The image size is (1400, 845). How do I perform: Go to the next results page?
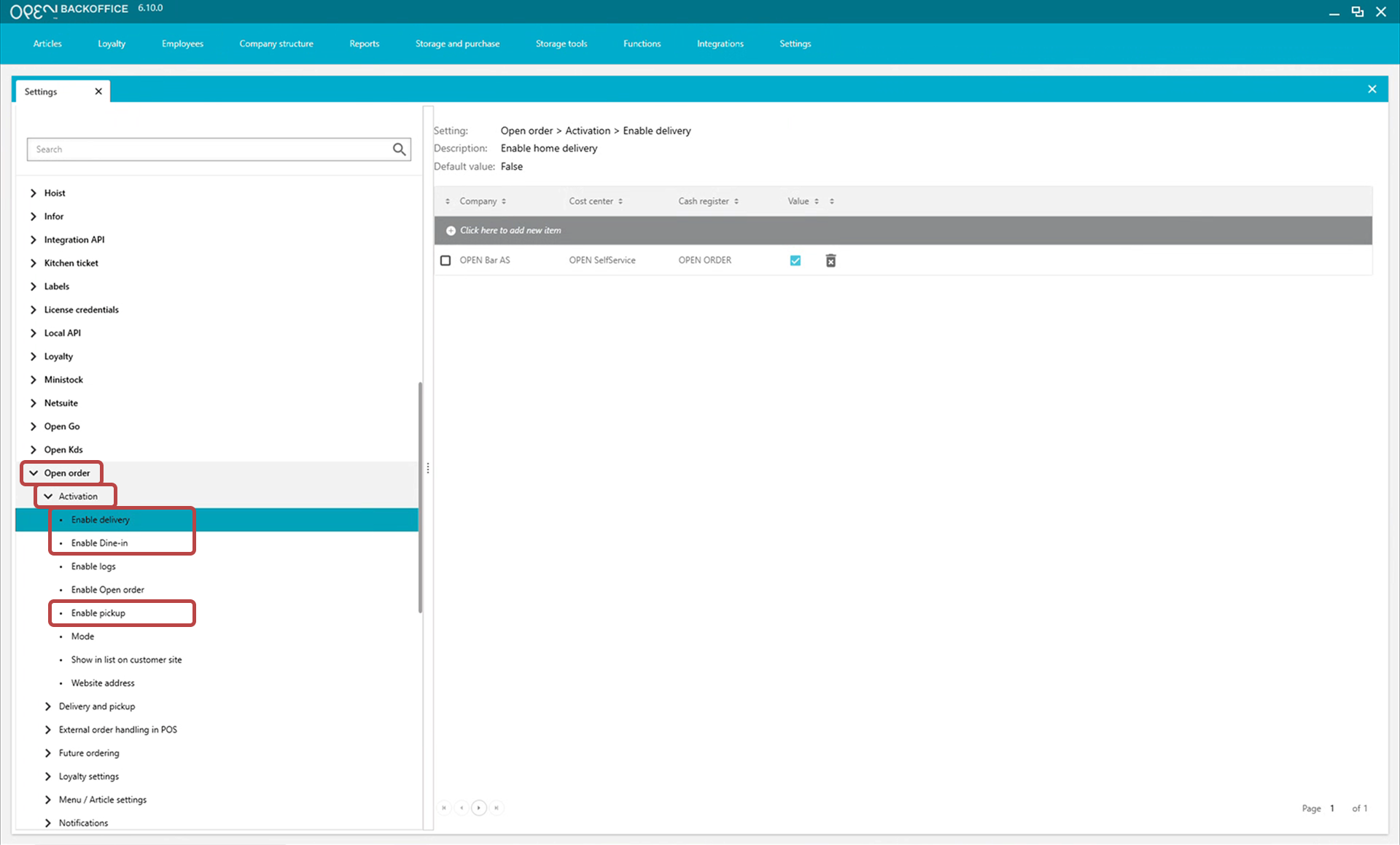pos(478,808)
